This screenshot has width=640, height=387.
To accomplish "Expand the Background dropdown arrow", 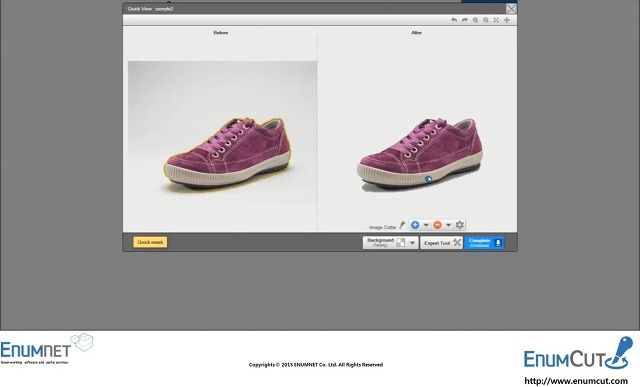I will point(412,242).
